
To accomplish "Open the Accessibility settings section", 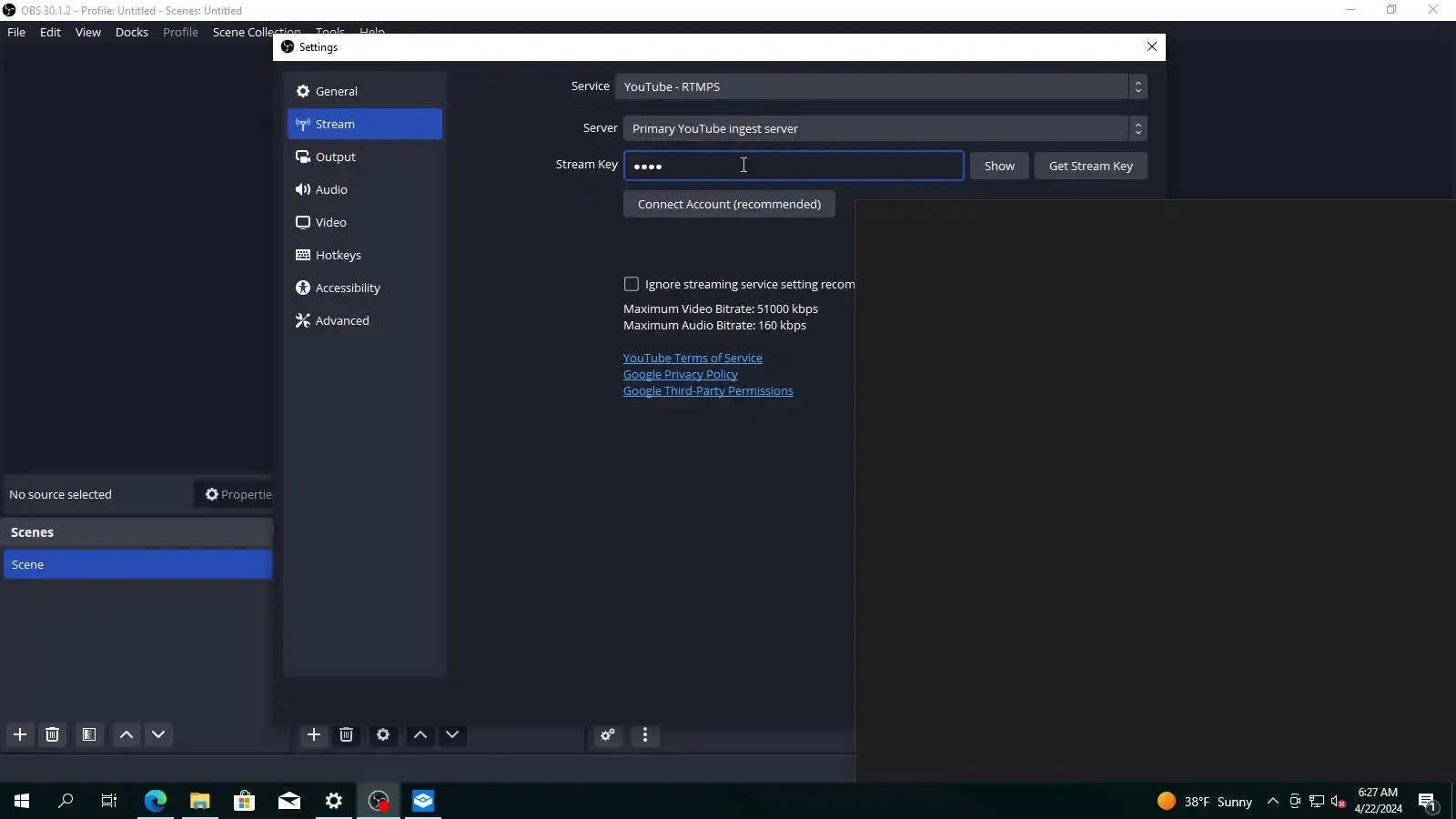I will (x=365, y=288).
